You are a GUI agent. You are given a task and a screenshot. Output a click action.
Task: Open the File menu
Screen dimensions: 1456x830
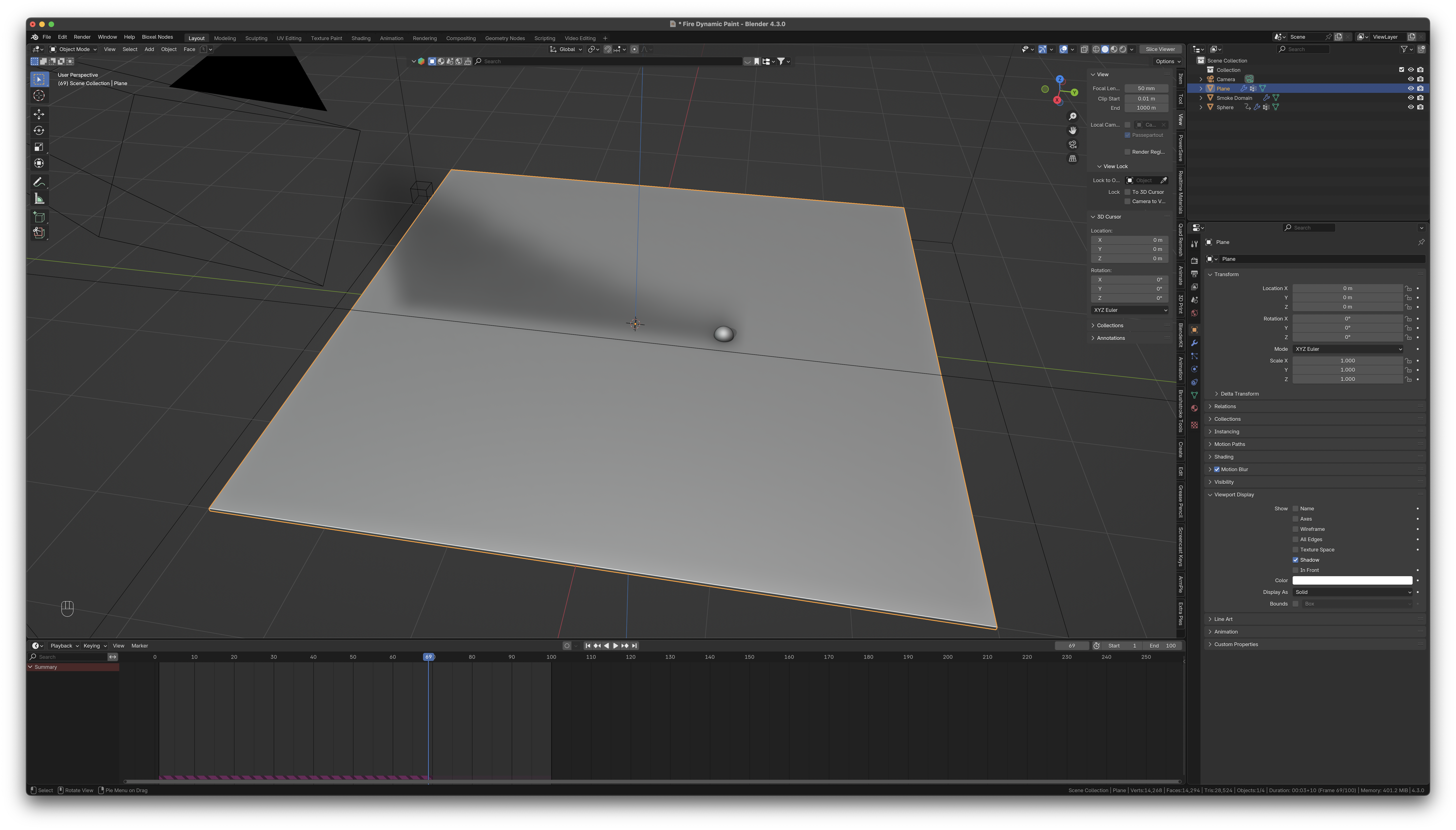(47, 37)
